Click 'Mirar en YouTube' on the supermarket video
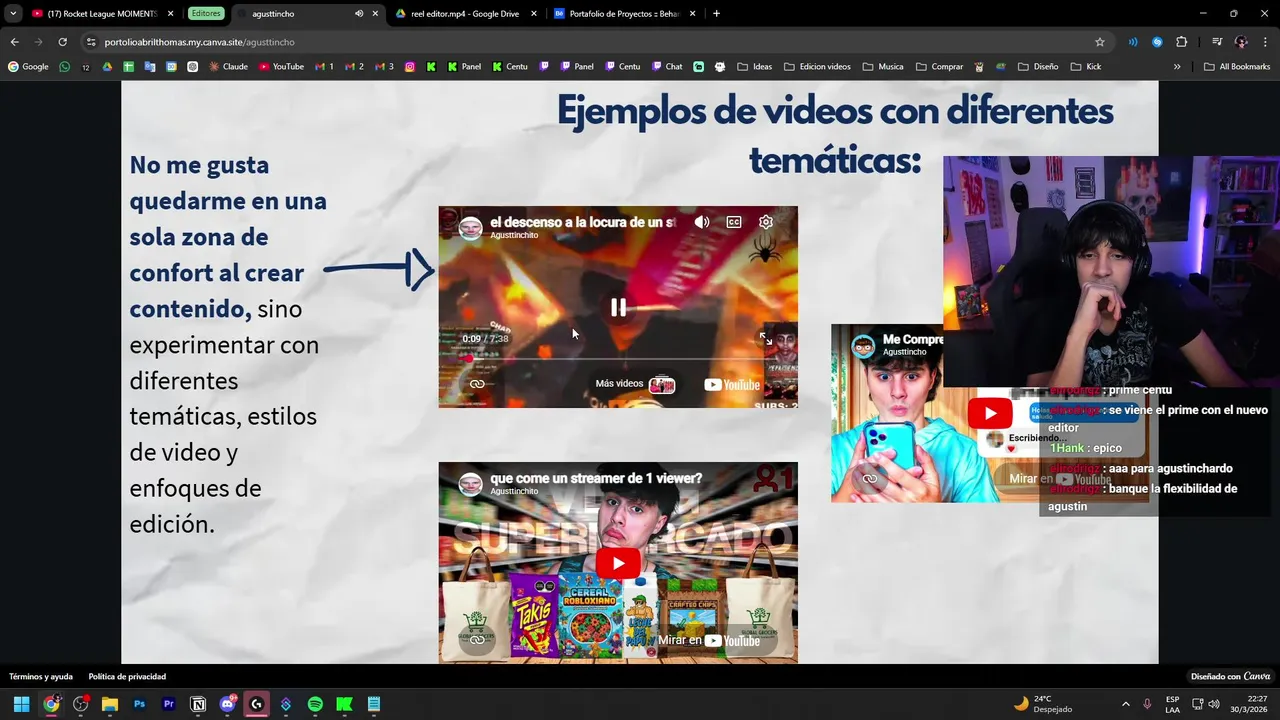This screenshot has height=720, width=1280. tap(708, 641)
